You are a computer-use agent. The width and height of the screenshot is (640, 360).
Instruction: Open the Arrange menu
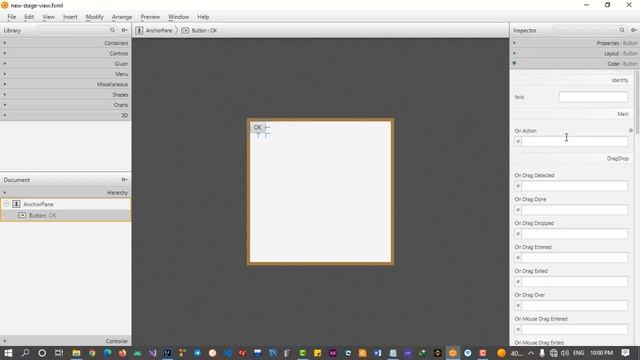tap(122, 17)
